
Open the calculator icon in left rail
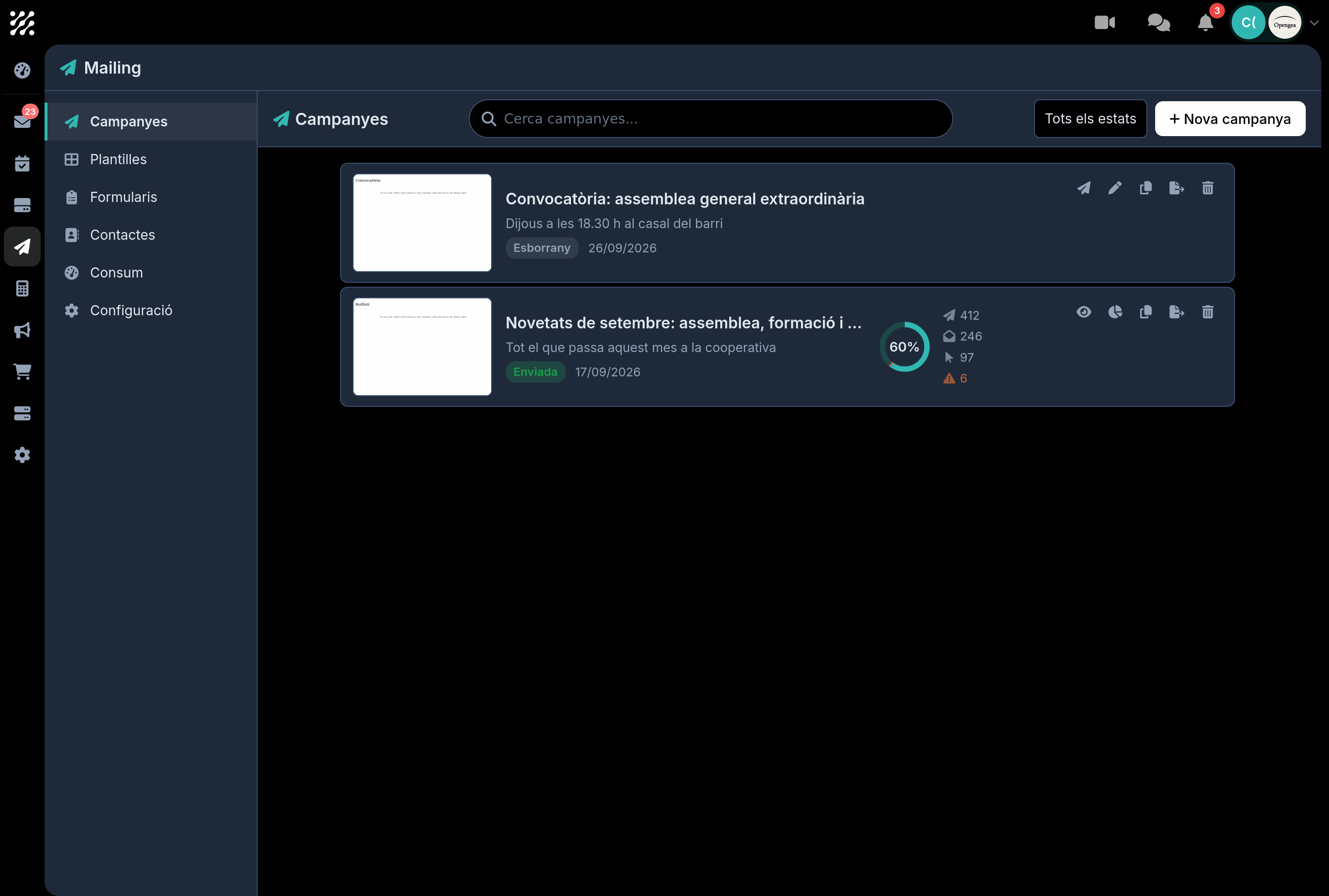tap(22, 289)
